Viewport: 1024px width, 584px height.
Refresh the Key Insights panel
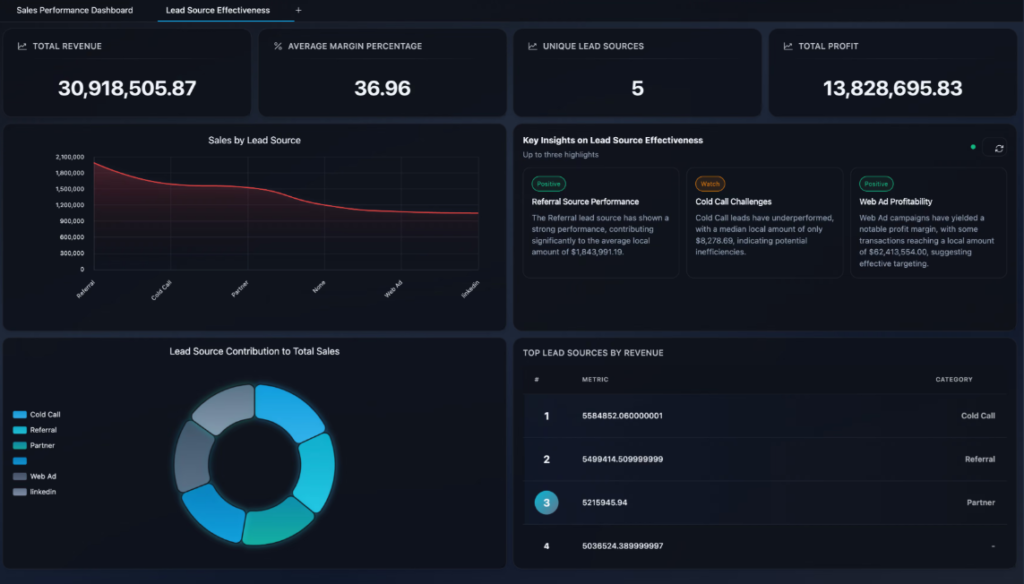point(998,148)
